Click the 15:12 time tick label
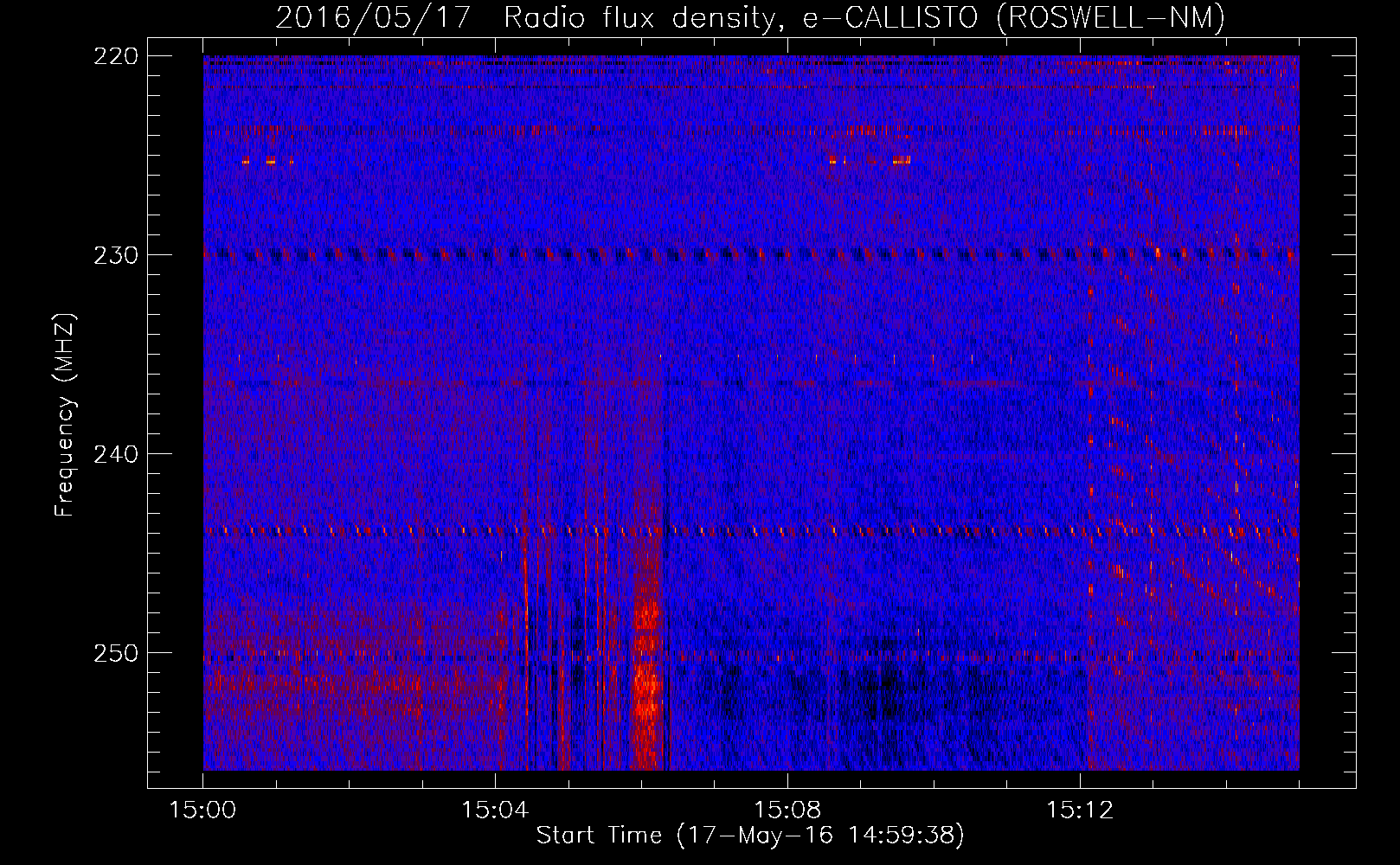The height and width of the screenshot is (865, 1400). point(1080,811)
